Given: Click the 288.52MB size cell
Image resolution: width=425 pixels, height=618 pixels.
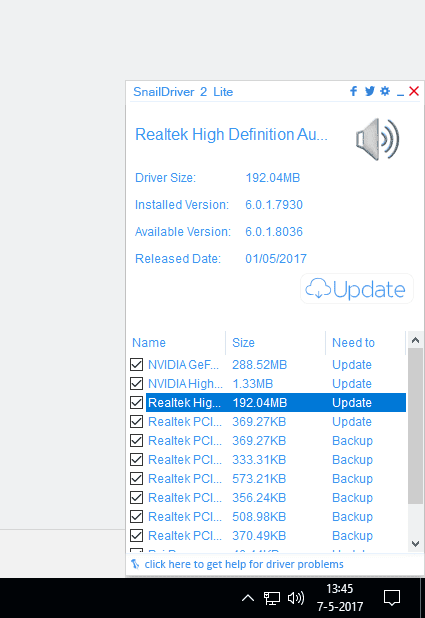Looking at the screenshot, I should point(259,365).
